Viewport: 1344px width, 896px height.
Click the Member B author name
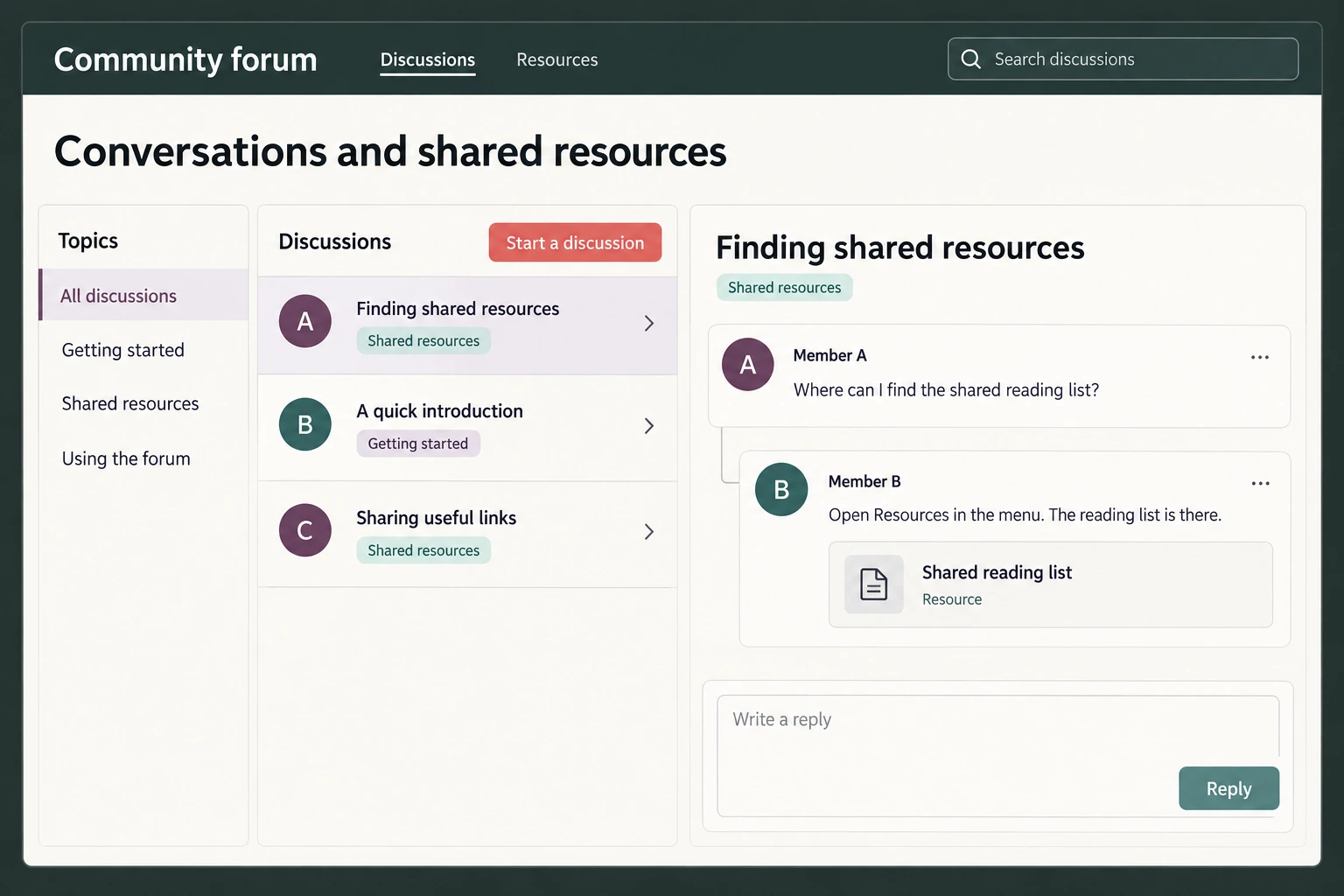[864, 481]
